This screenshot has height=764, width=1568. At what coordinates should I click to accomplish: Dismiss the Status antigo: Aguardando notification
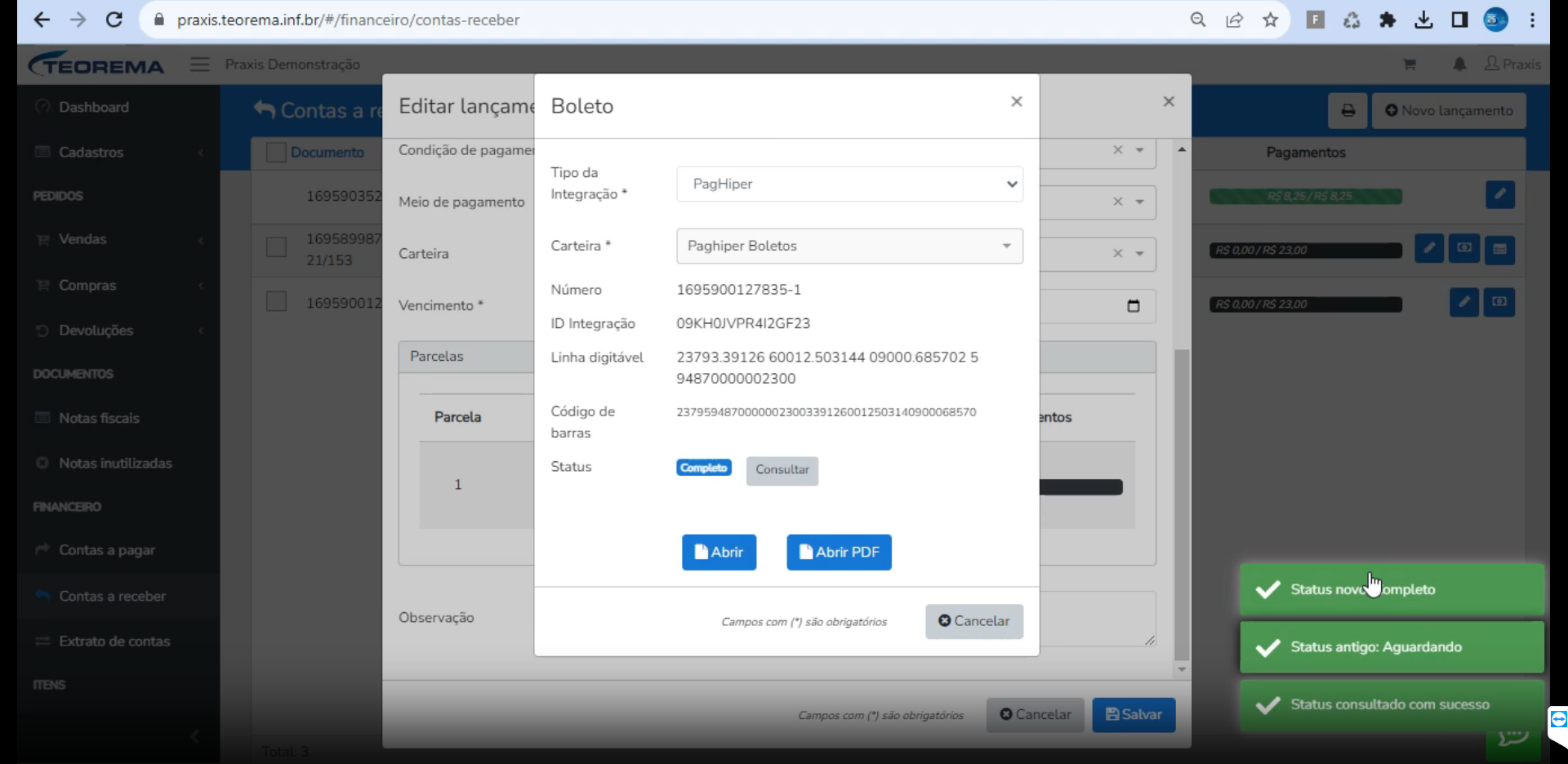tap(1392, 646)
